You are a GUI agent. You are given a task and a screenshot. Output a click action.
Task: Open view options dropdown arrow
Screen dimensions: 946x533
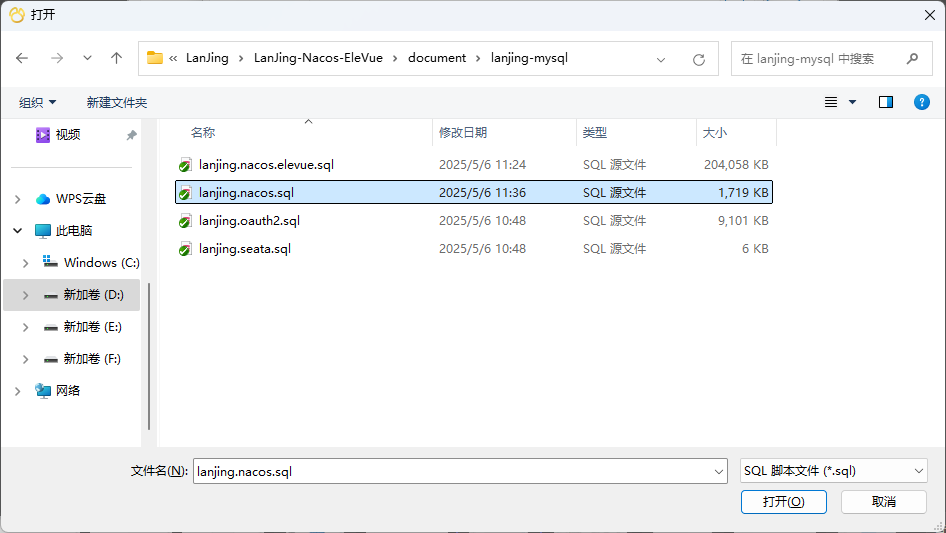(x=852, y=102)
